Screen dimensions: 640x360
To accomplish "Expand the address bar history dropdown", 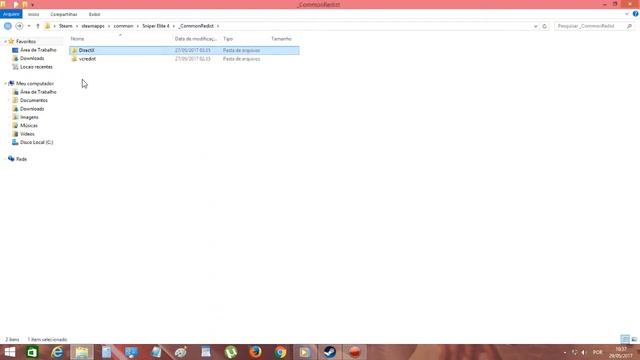I will click(x=535, y=26).
